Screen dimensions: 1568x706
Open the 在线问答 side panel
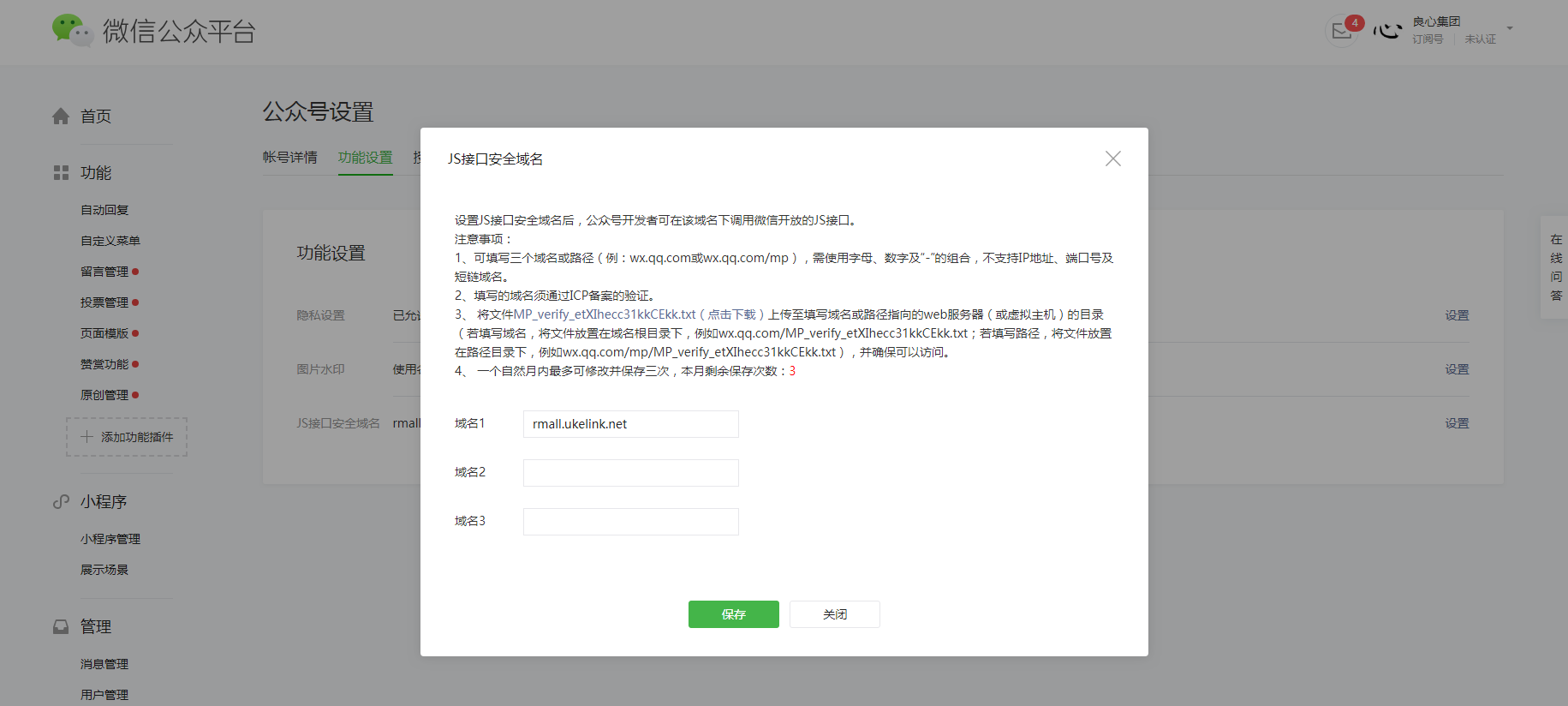click(x=1555, y=267)
